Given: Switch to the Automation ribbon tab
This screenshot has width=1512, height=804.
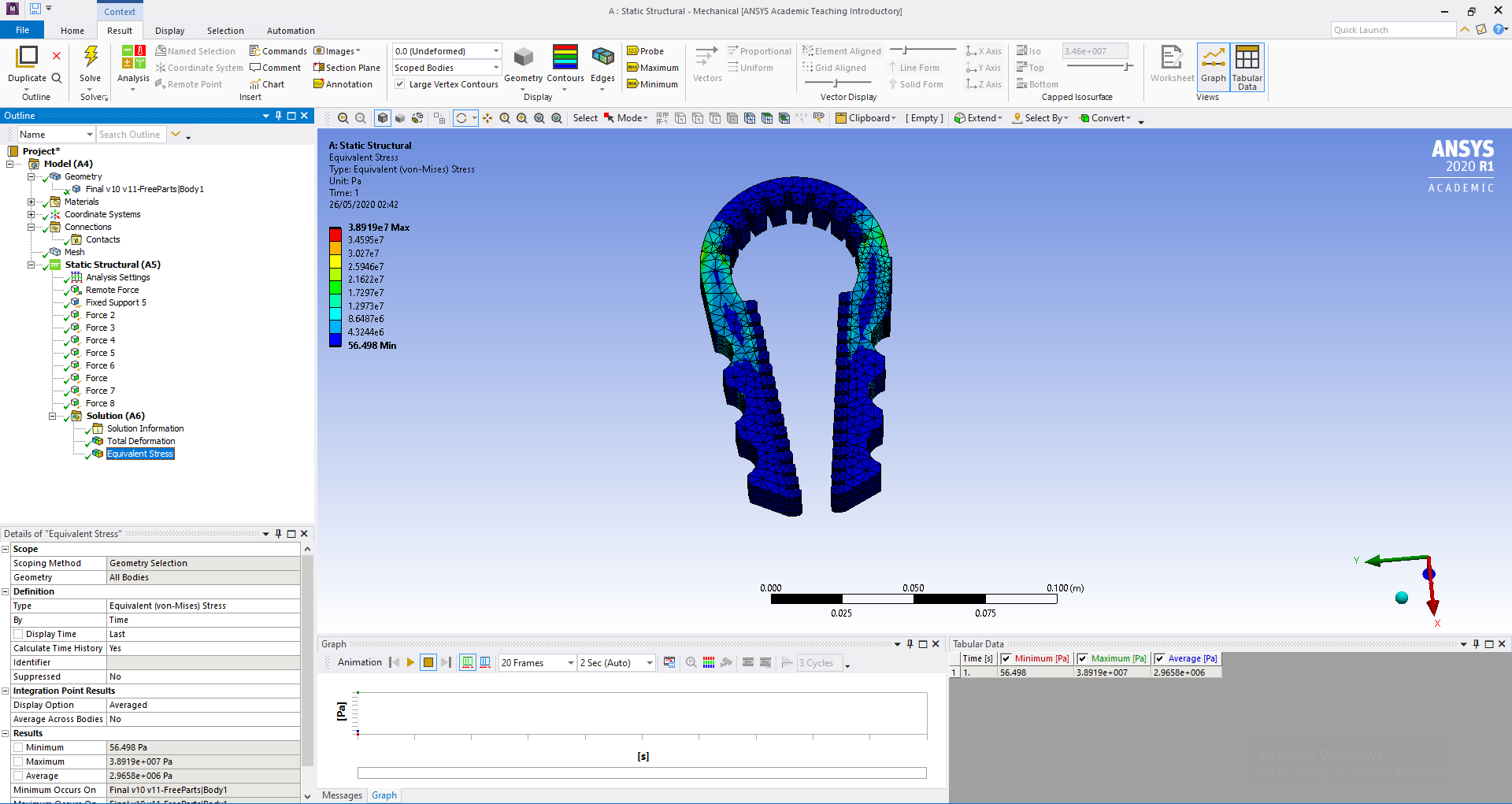Looking at the screenshot, I should tap(291, 31).
